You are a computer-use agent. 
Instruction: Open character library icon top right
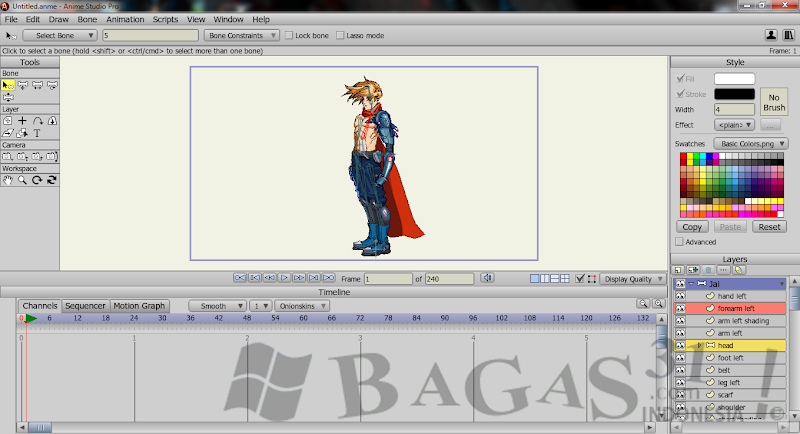(771, 35)
